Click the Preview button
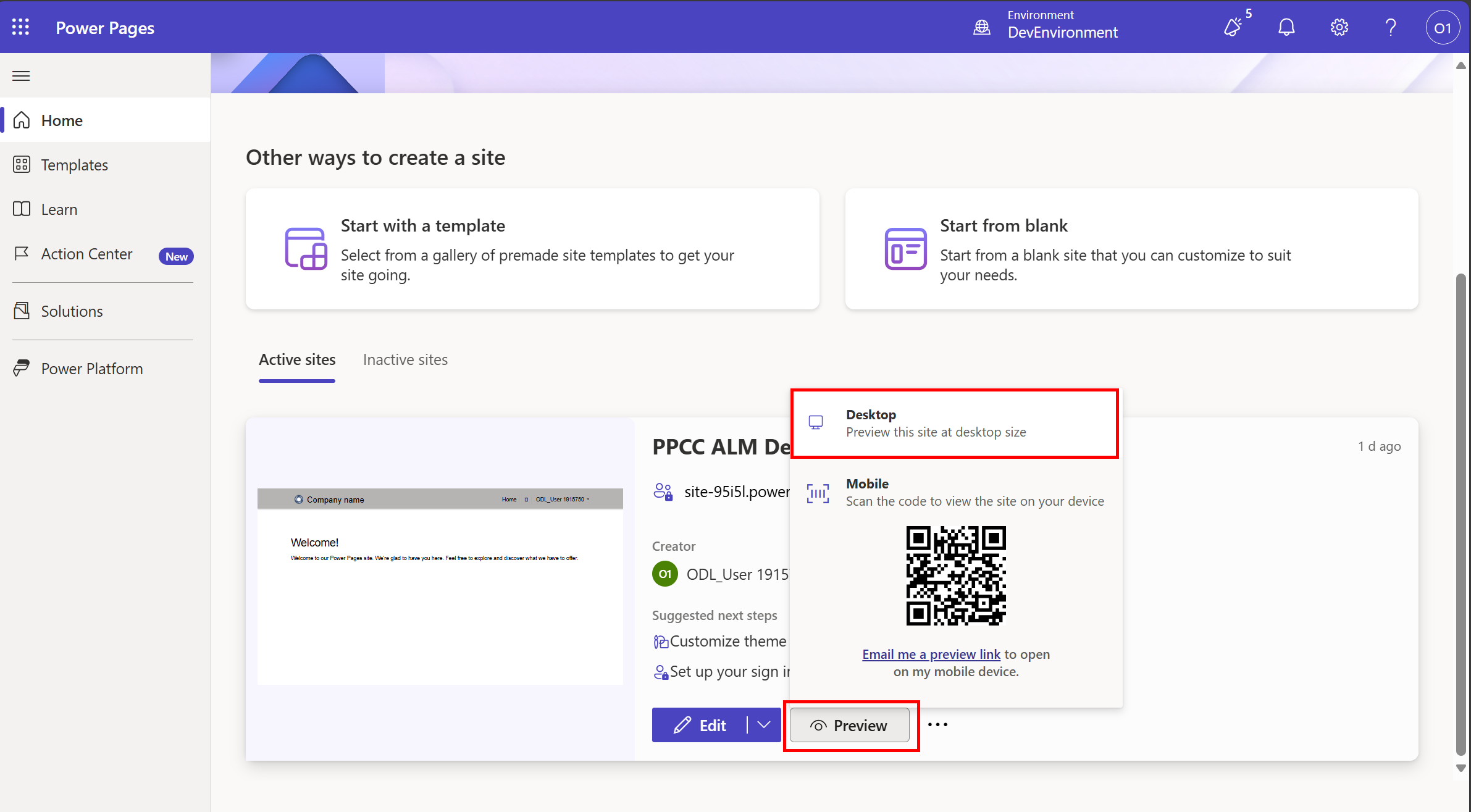 850,726
